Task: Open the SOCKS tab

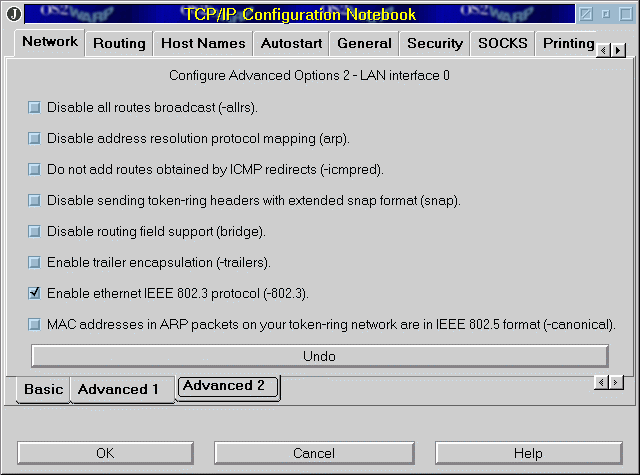Action: click(503, 43)
